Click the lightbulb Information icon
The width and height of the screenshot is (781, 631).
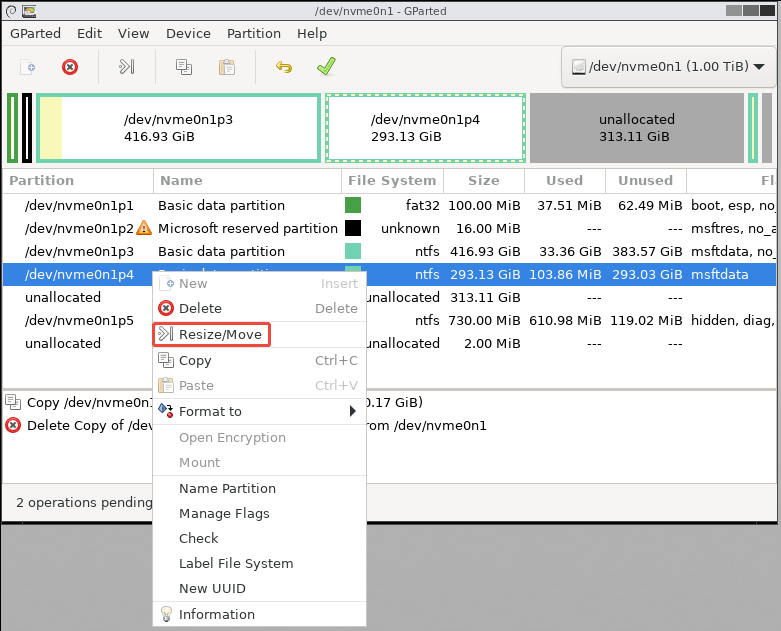(166, 614)
